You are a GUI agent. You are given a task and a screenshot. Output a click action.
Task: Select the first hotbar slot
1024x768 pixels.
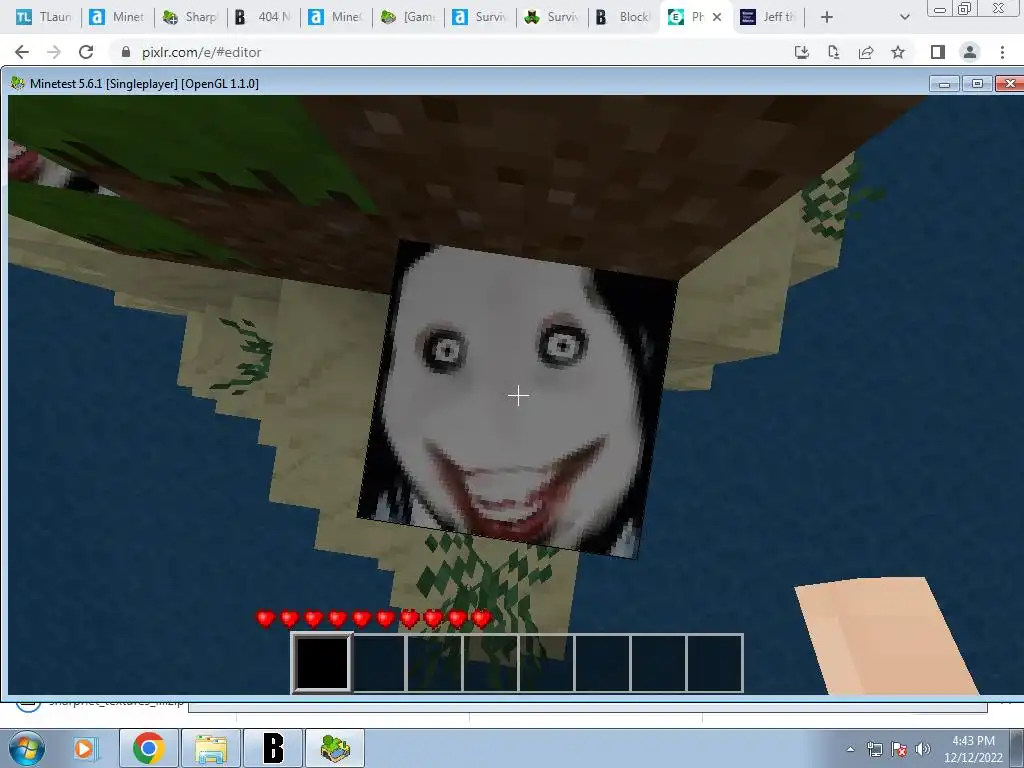321,662
